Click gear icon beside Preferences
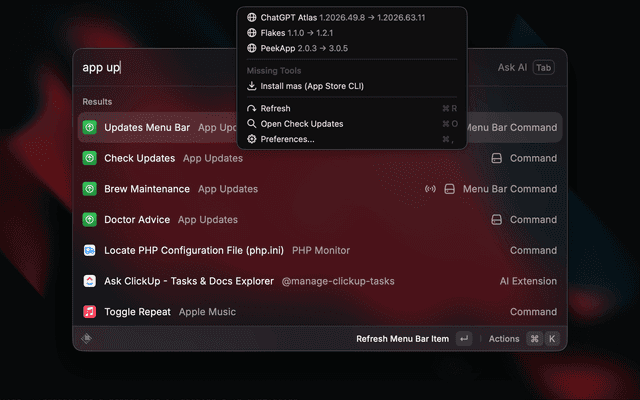640x400 pixels. coord(252,139)
